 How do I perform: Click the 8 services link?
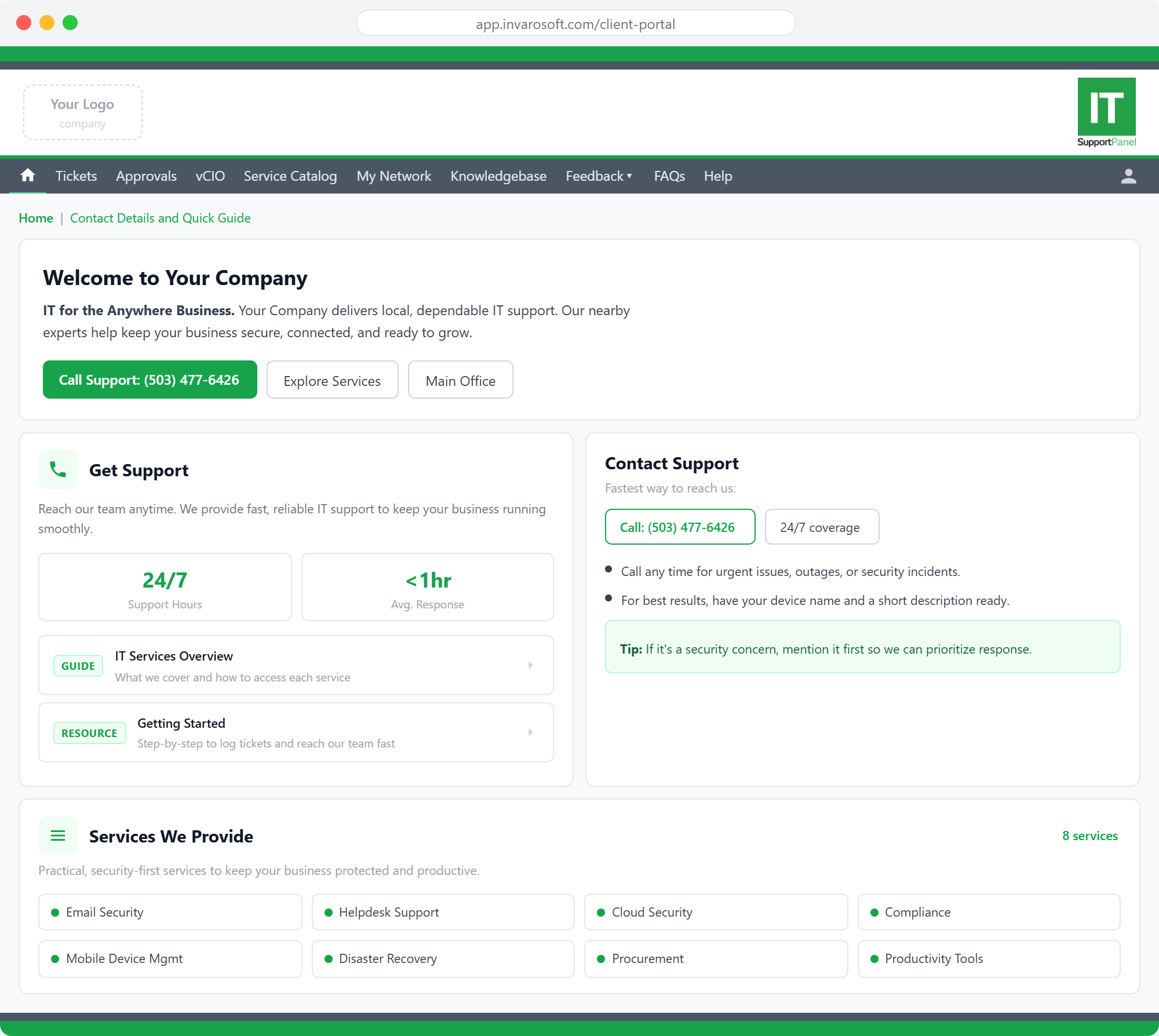(1089, 836)
